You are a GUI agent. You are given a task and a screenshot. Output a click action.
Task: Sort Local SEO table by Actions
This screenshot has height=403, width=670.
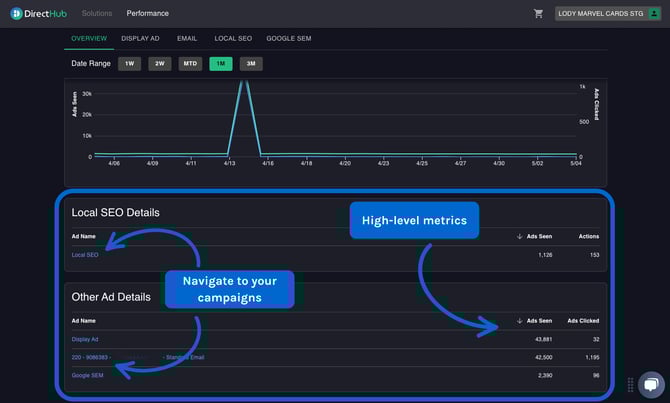(x=589, y=236)
